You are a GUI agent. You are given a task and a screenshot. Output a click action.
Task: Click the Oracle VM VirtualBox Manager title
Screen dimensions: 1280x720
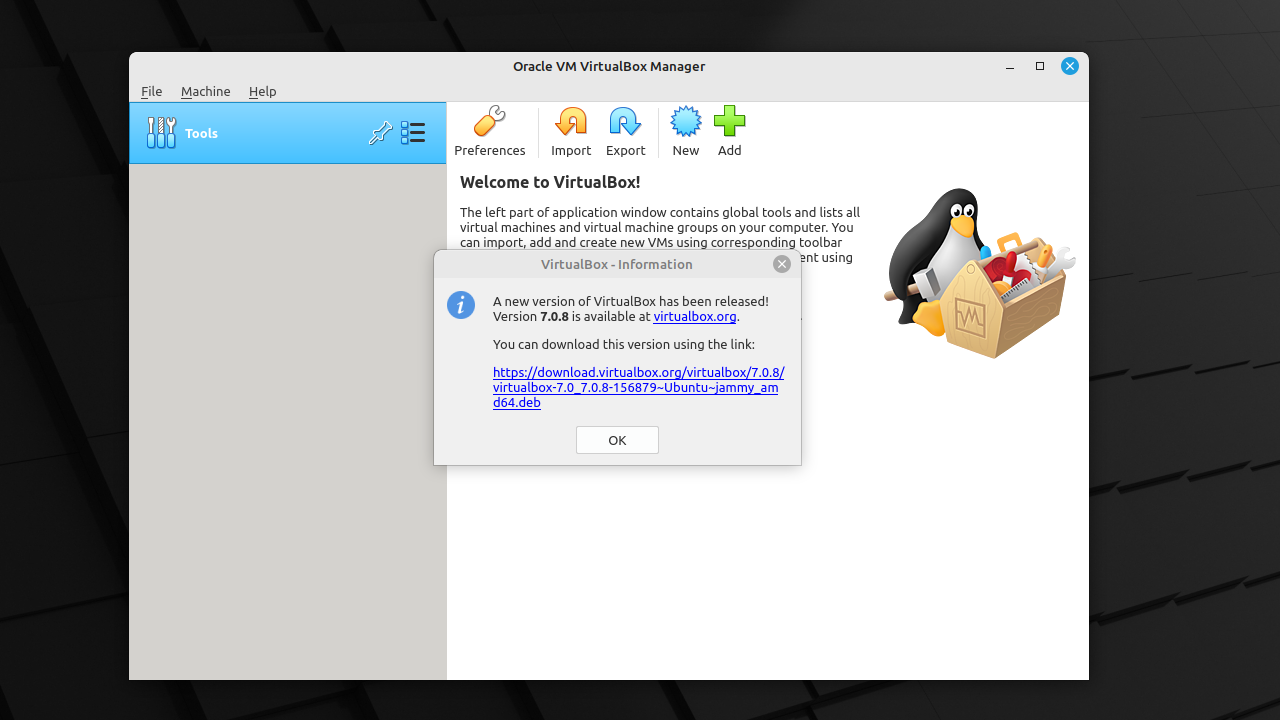coord(609,66)
